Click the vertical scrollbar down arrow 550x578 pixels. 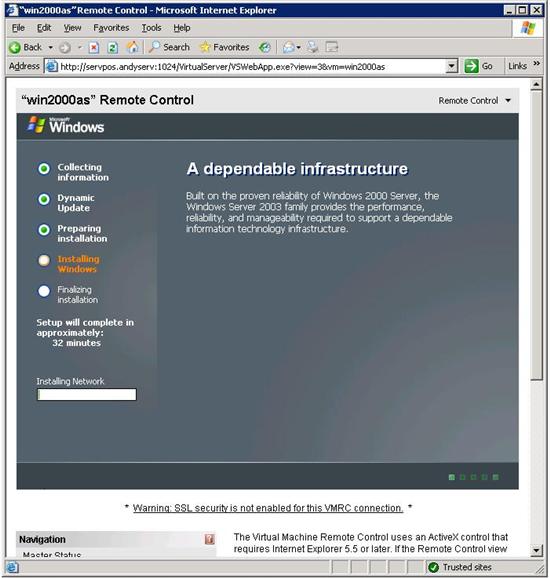pyautogui.click(x=536, y=550)
